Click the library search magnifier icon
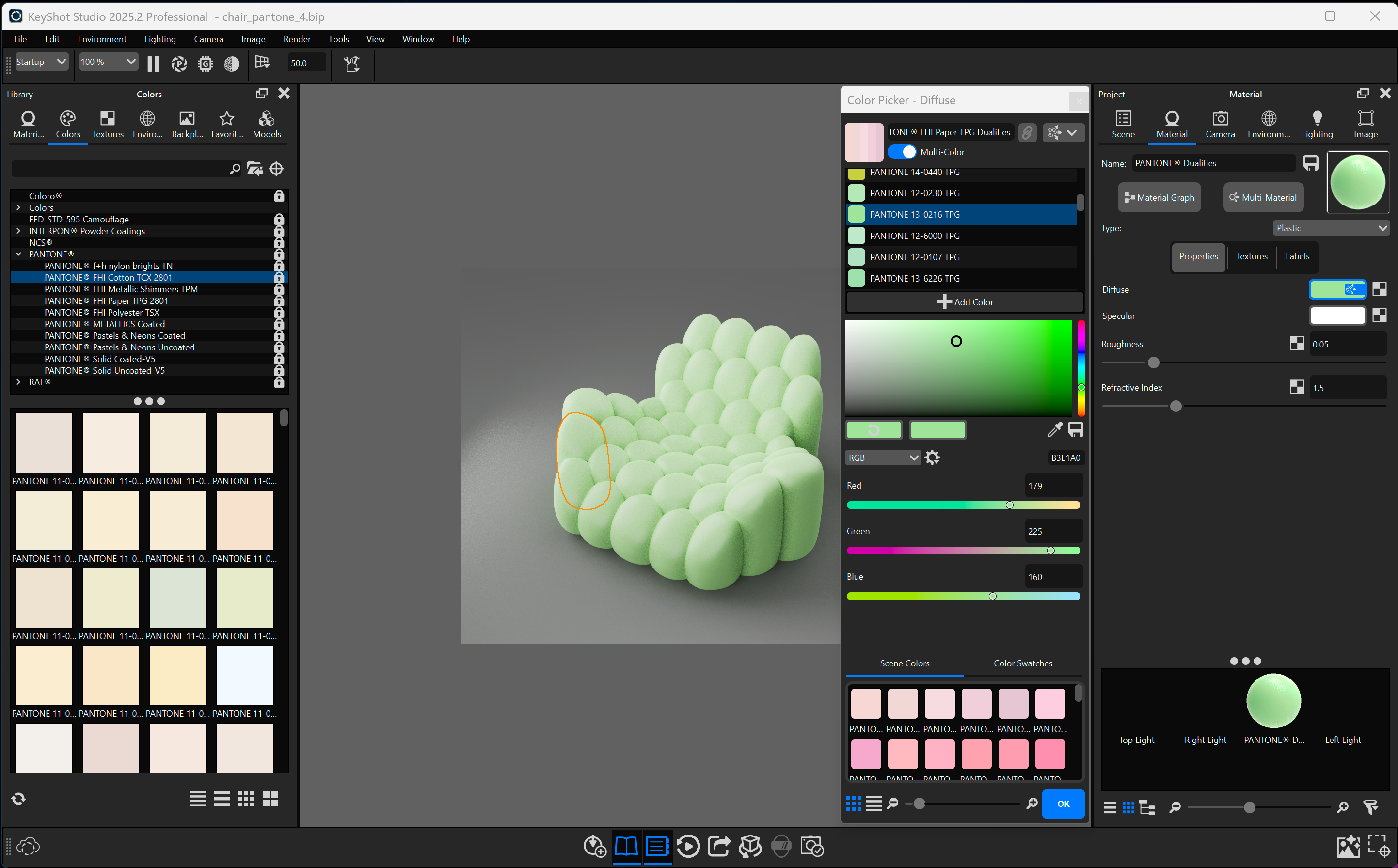Image resolution: width=1398 pixels, height=868 pixels. click(234, 169)
